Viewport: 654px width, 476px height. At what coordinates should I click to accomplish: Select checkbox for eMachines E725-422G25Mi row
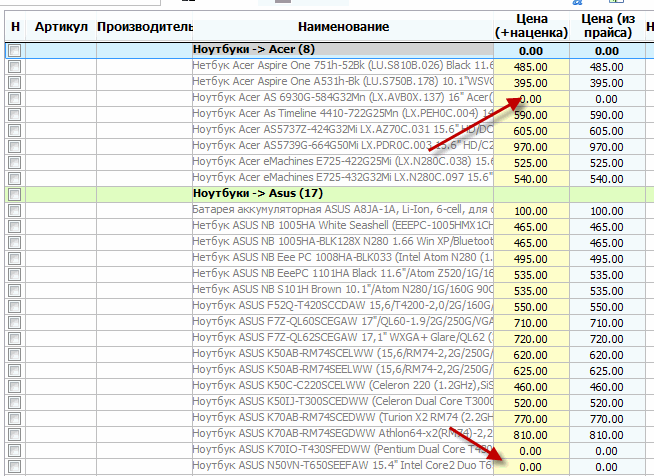[15, 162]
